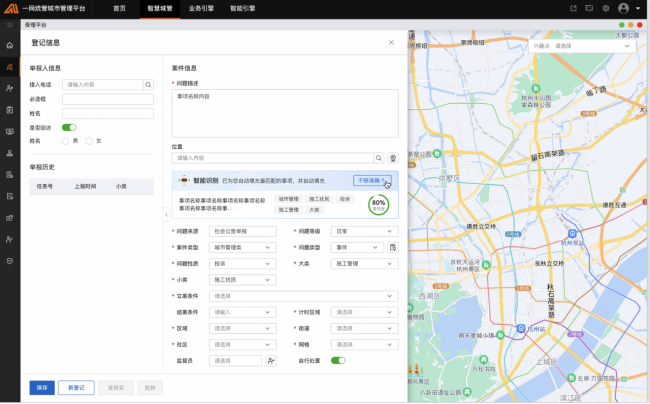The width and height of the screenshot is (650, 404).
Task: Toggle the 是否回访 switch
Action: coord(69,127)
